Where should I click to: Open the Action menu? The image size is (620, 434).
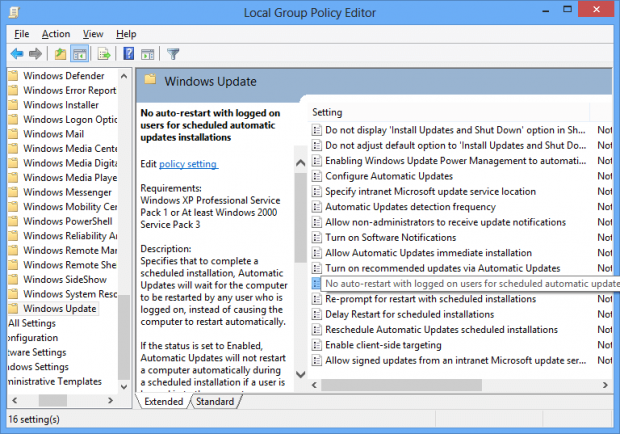point(56,34)
